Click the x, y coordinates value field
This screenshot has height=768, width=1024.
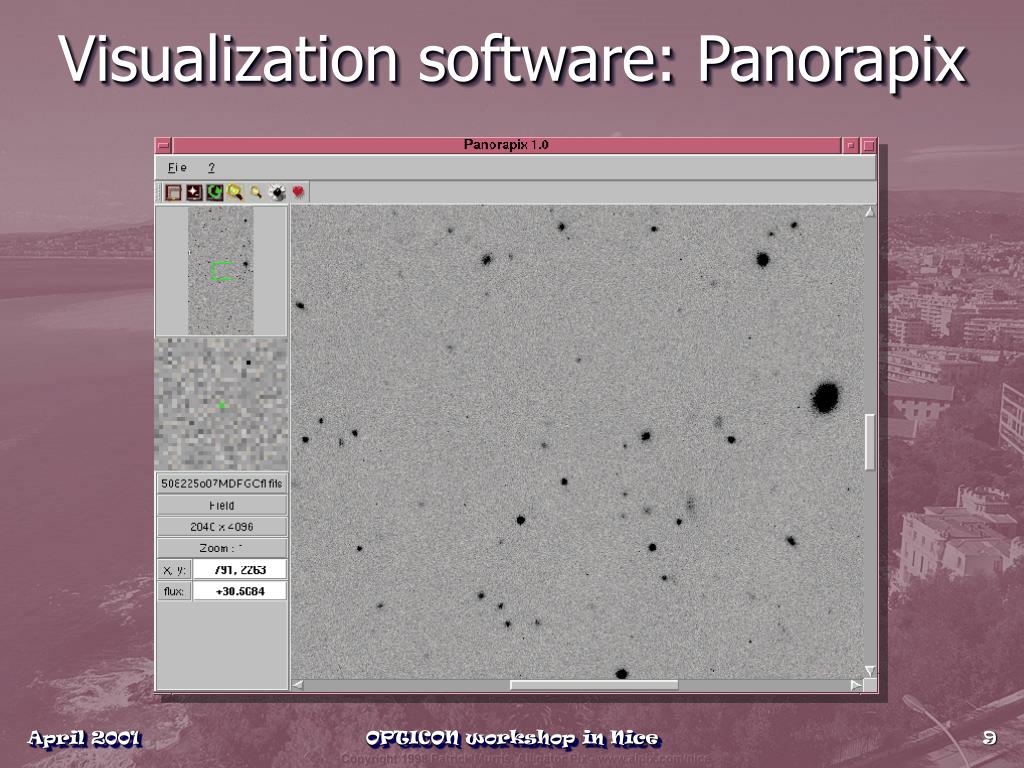click(x=240, y=569)
